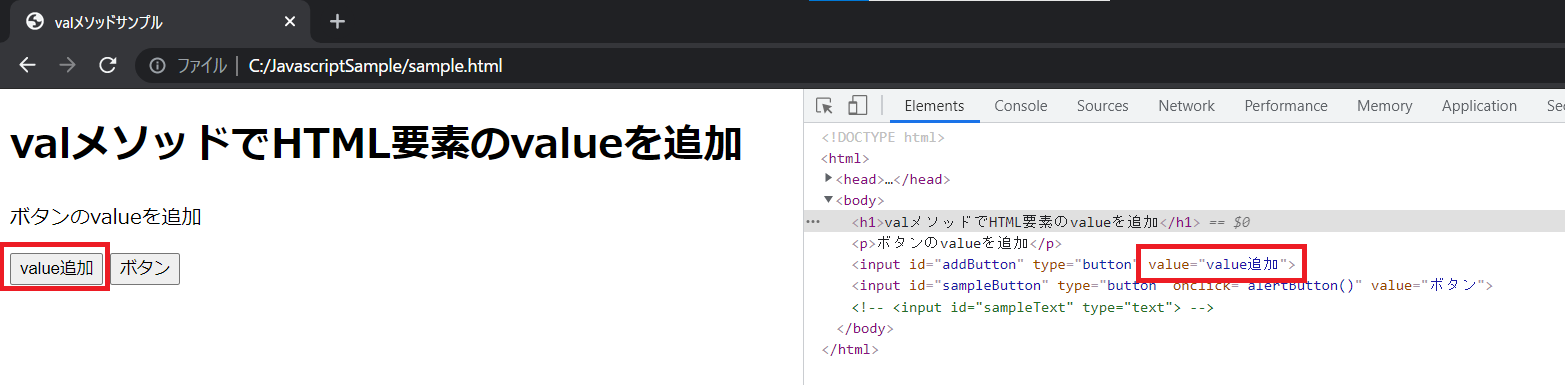The image size is (1565, 385).
Task: Toggle the device toolbar icon
Action: click(x=857, y=106)
